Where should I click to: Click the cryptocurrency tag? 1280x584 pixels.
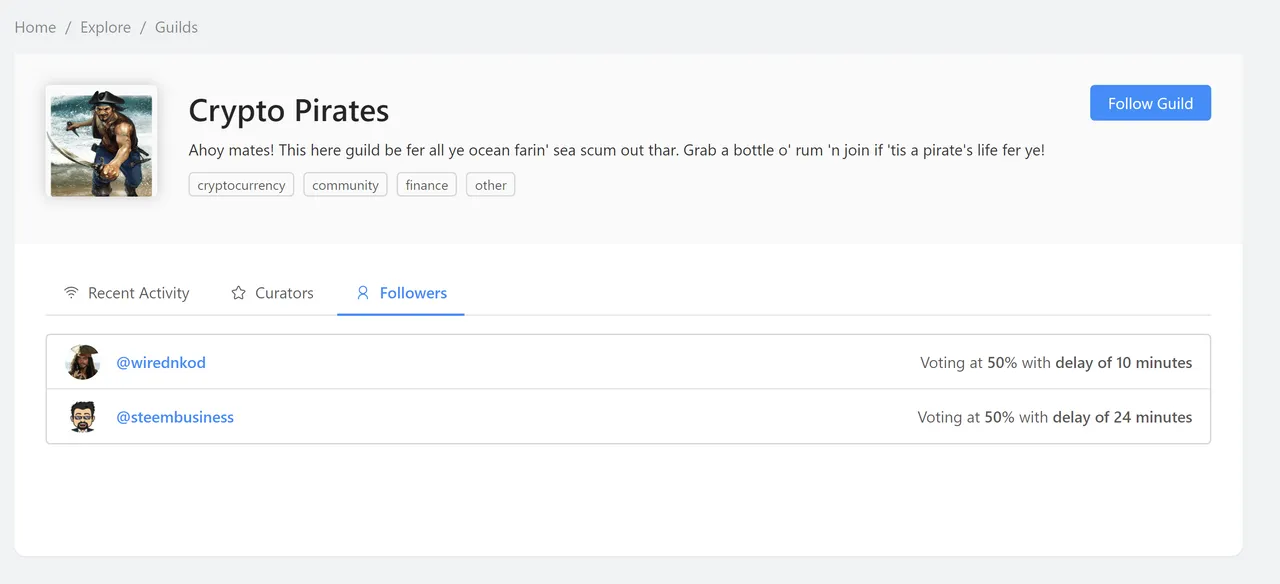241,185
